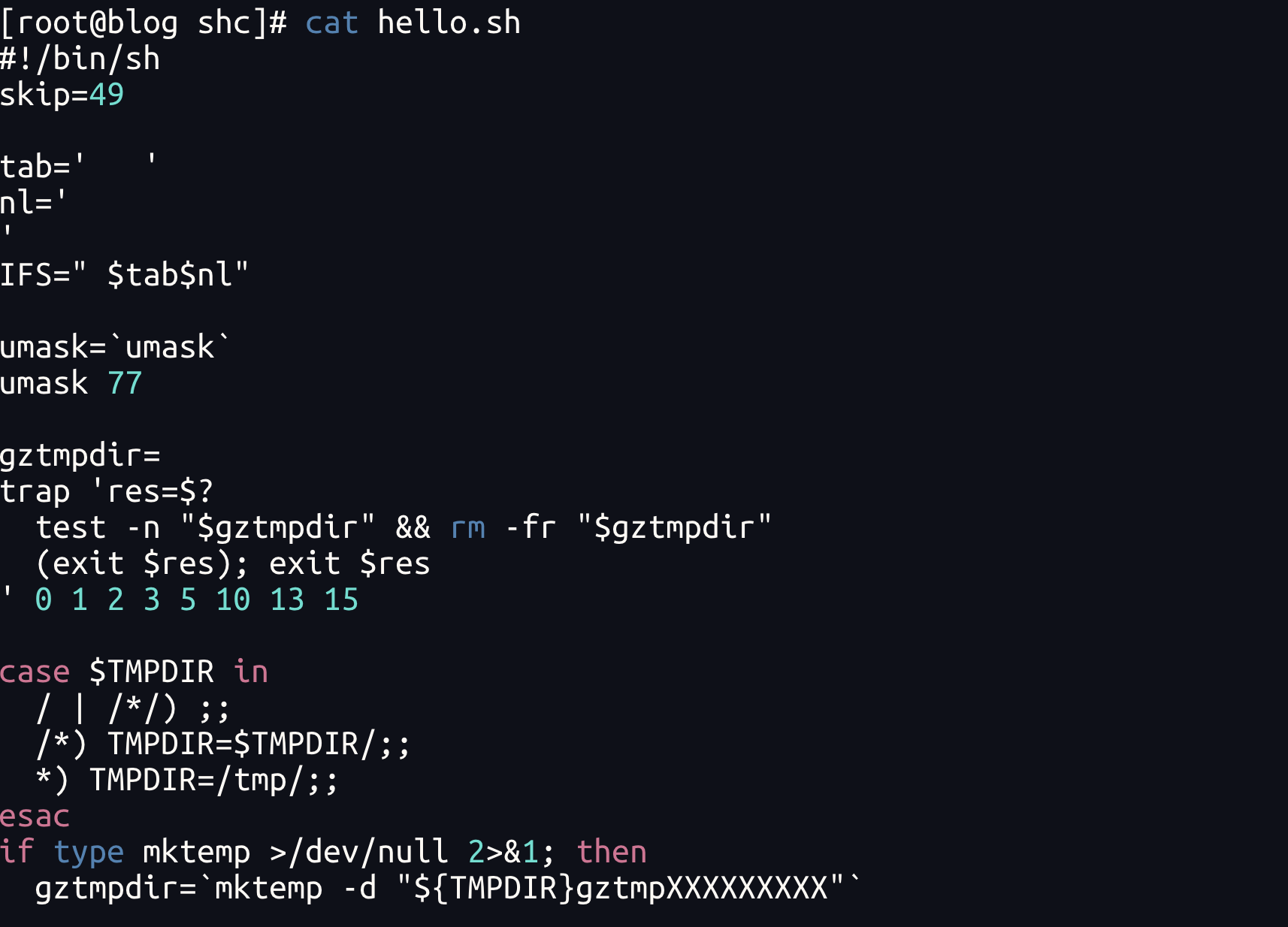Image resolution: width=1288 pixels, height=927 pixels.
Task: Click the 'gztmpdir=' empty assignment line
Action: [x=80, y=456]
